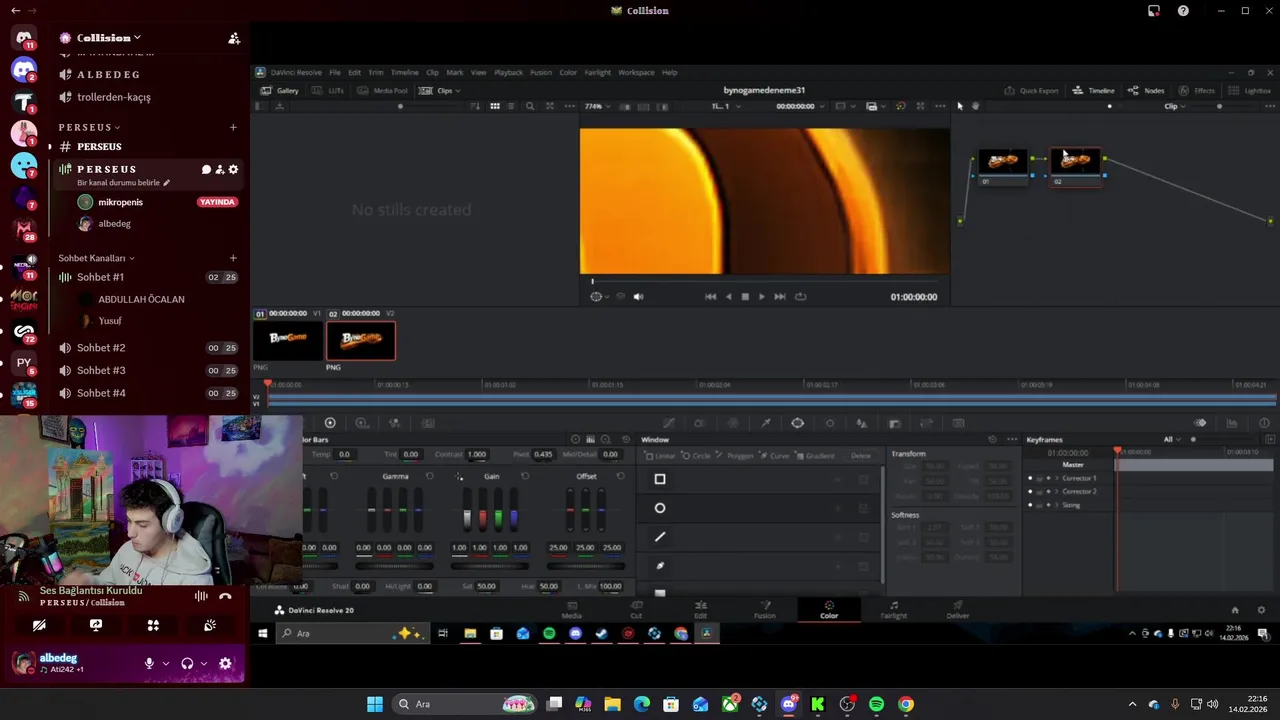Open Spotify from the Windows taskbar

point(876,704)
